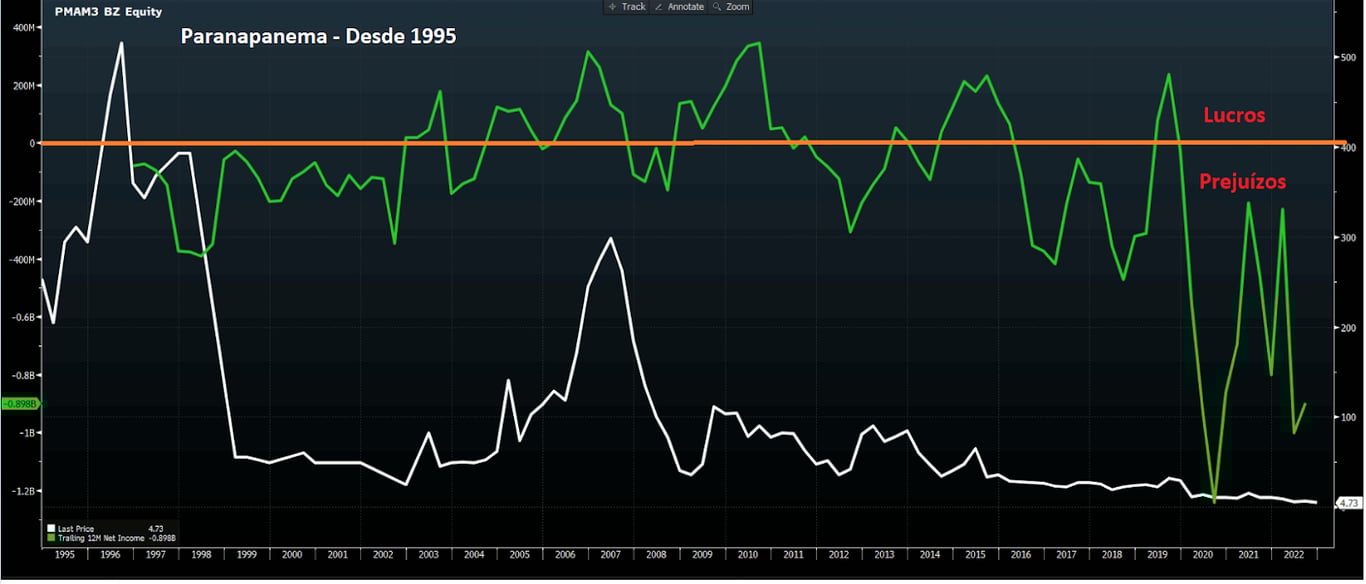Image resolution: width=1366 pixels, height=584 pixels.
Task: Select year 2014 on the time axis
Action: (x=929, y=553)
